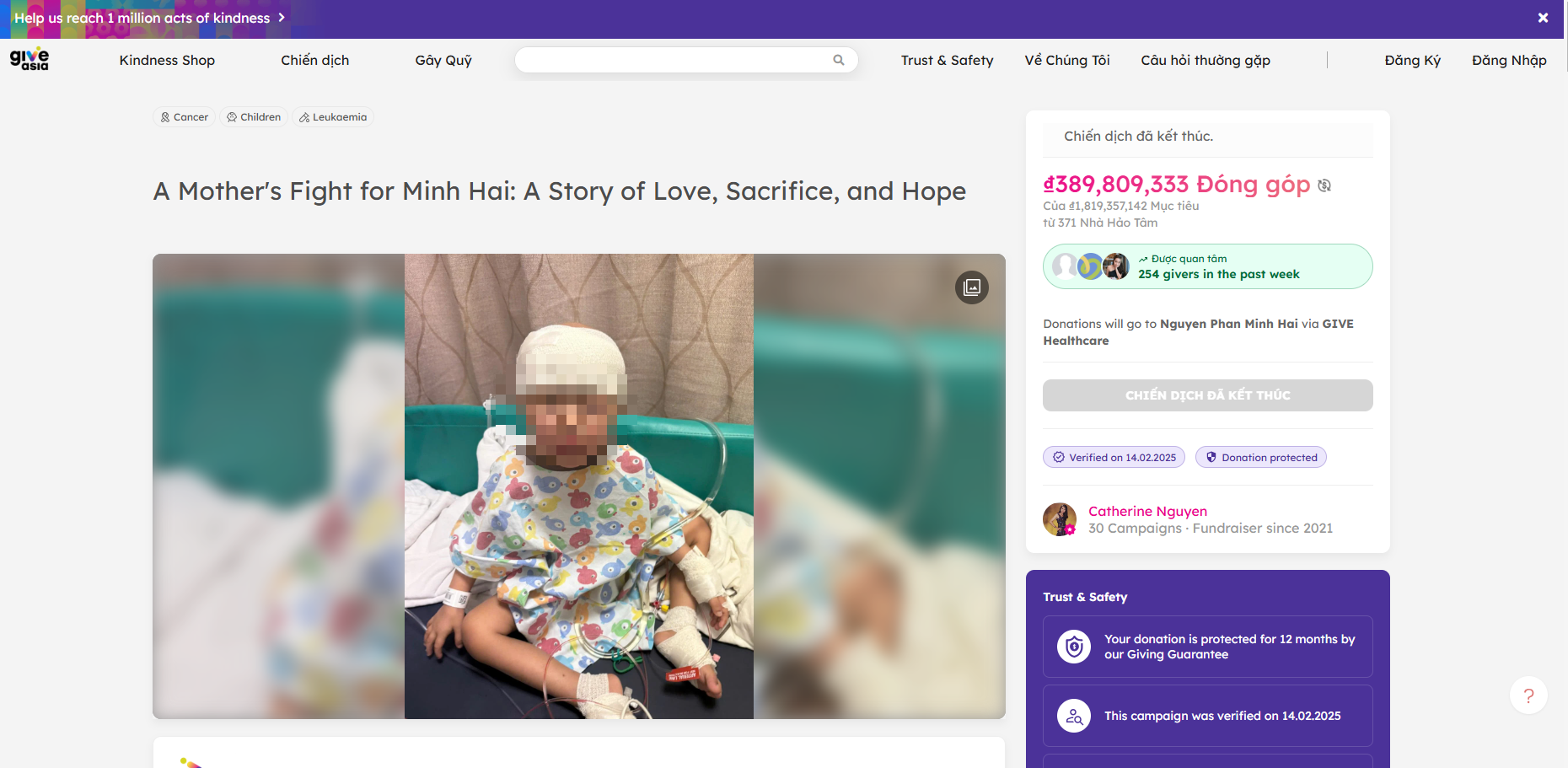Image resolution: width=1568 pixels, height=768 pixels.
Task: Click the GiveAsia logo
Action: pos(30,59)
